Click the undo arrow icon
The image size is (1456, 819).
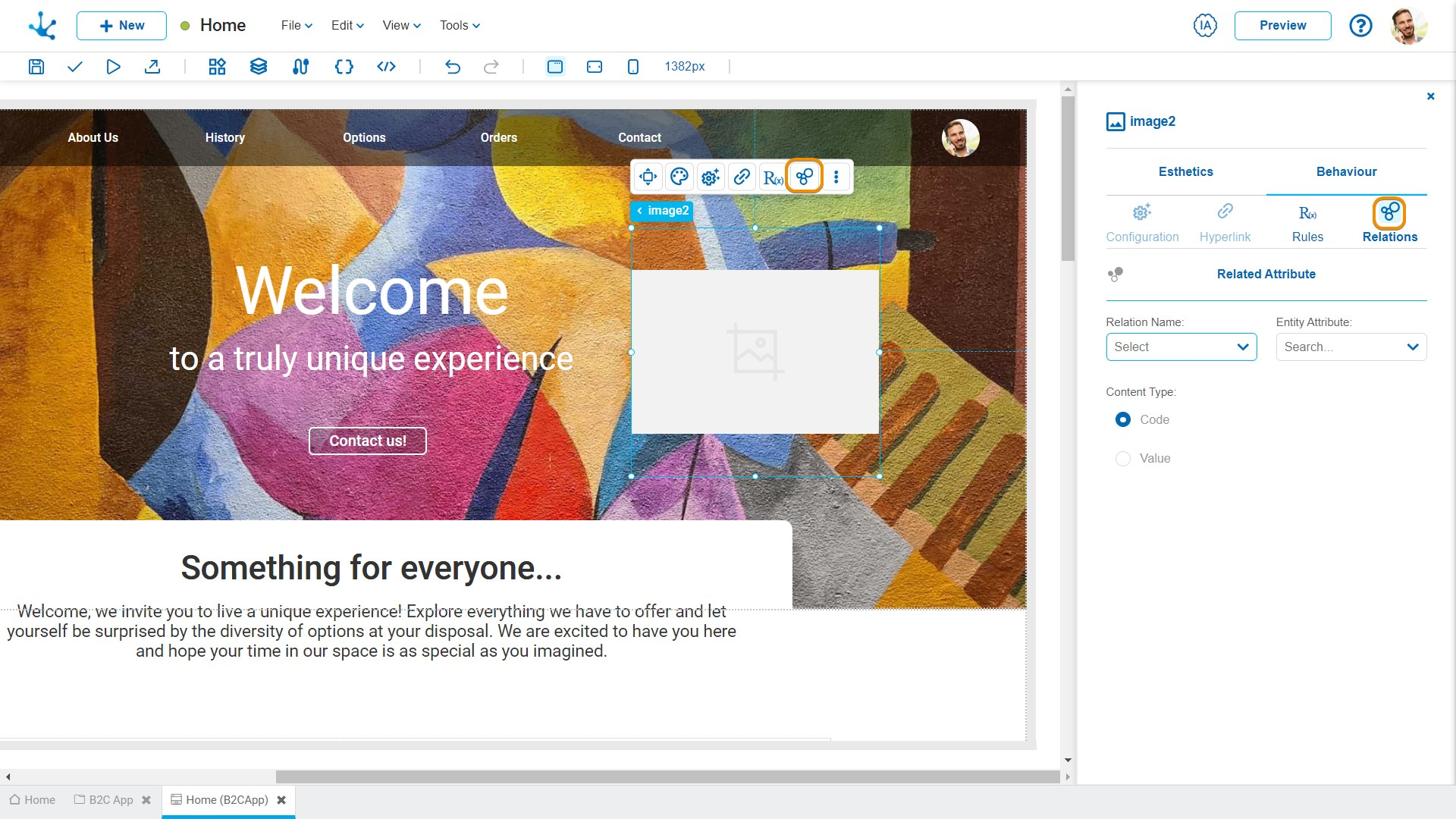(x=453, y=66)
